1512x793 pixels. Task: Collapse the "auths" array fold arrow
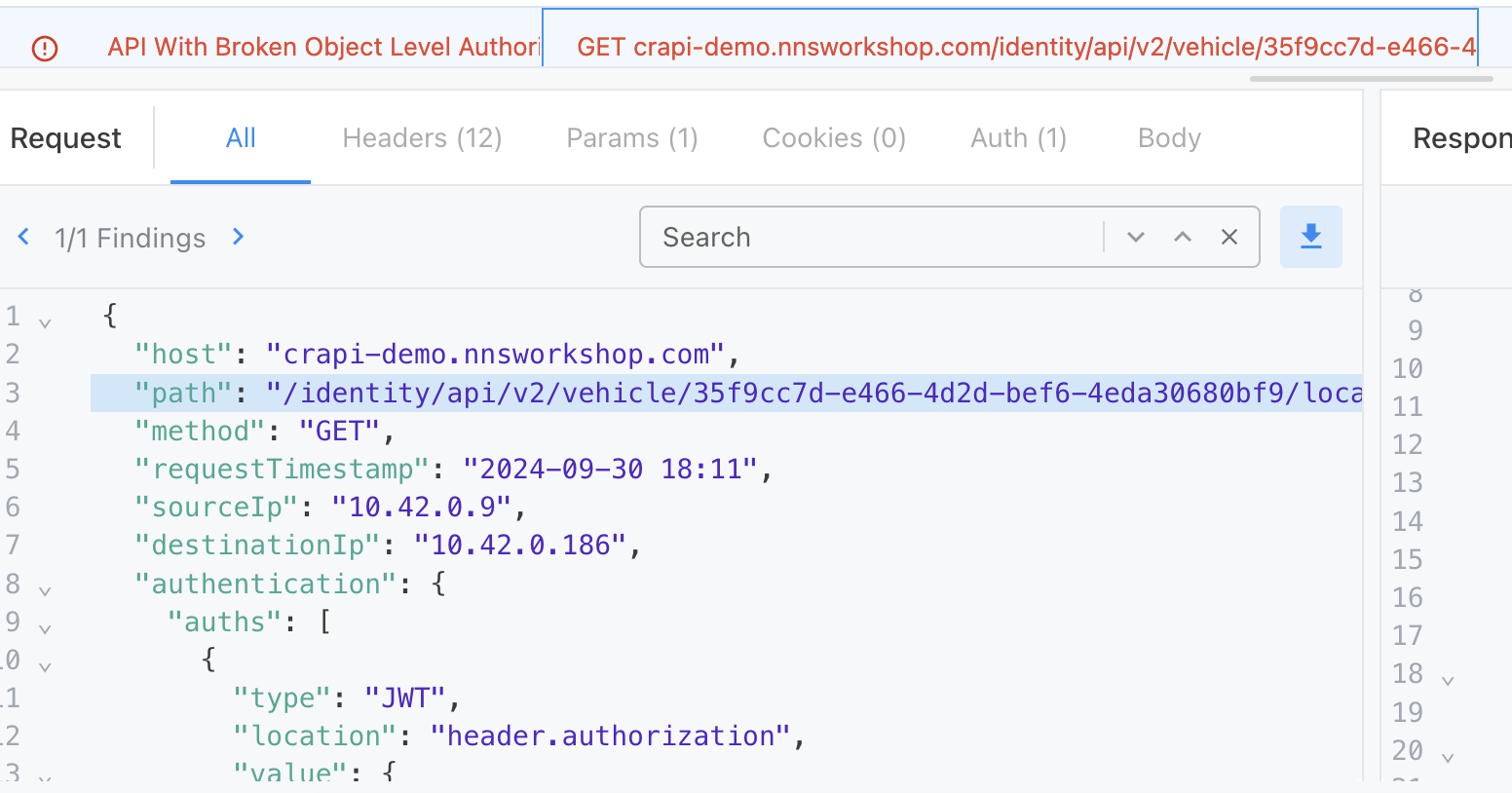[x=45, y=628]
